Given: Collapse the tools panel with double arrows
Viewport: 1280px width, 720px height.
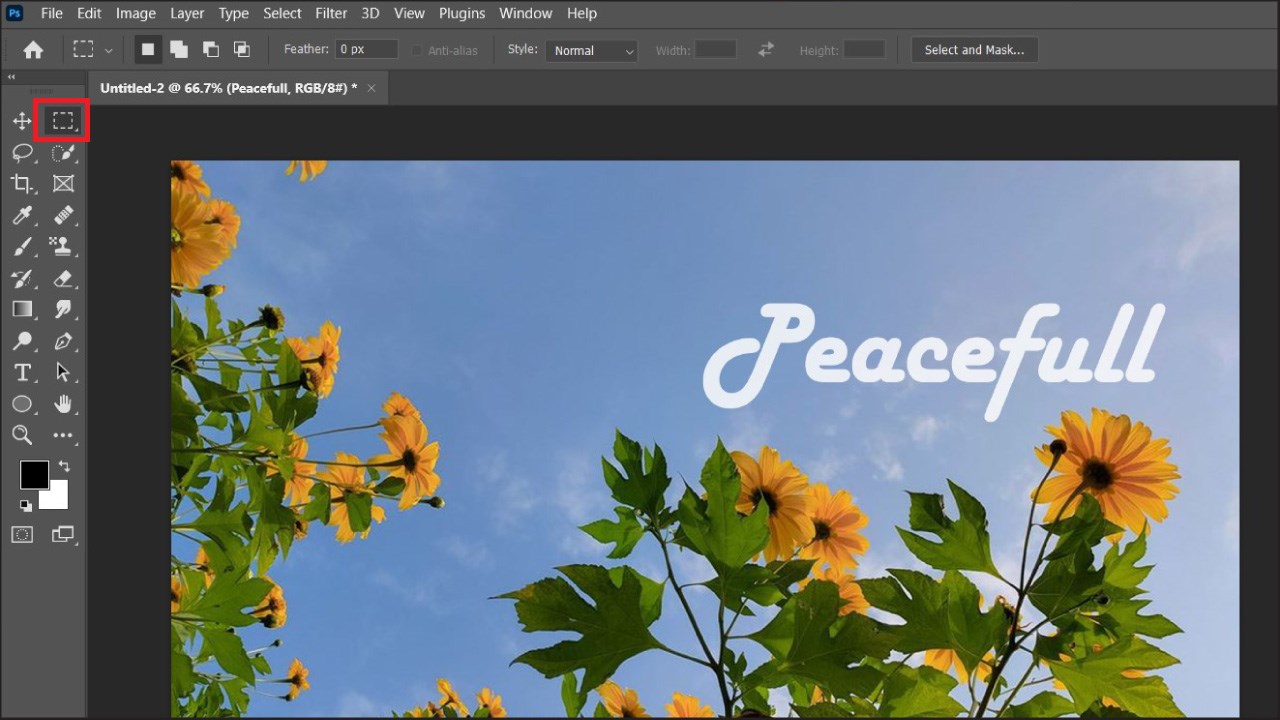Looking at the screenshot, I should coord(11,77).
